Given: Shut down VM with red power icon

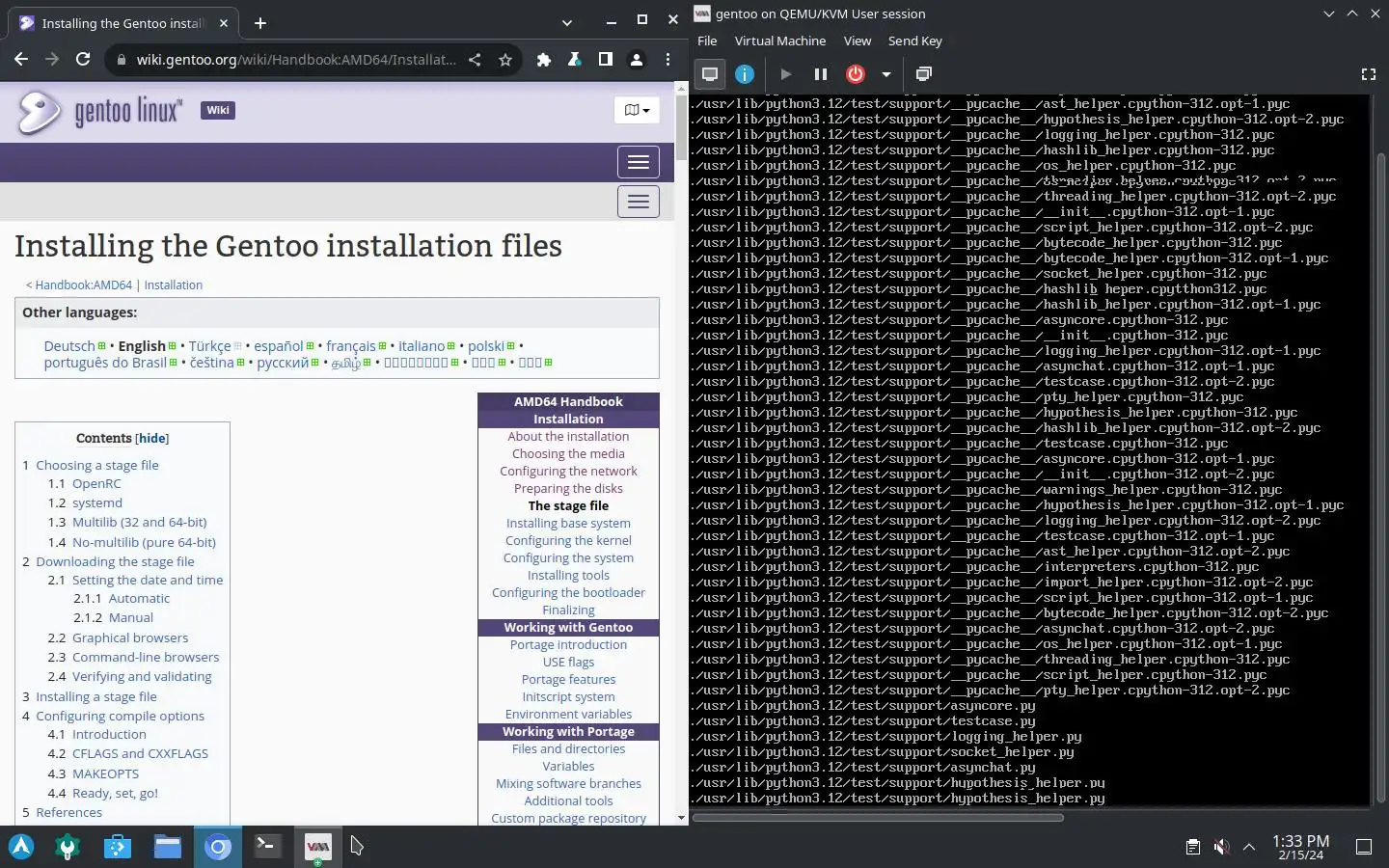Looking at the screenshot, I should [856, 74].
